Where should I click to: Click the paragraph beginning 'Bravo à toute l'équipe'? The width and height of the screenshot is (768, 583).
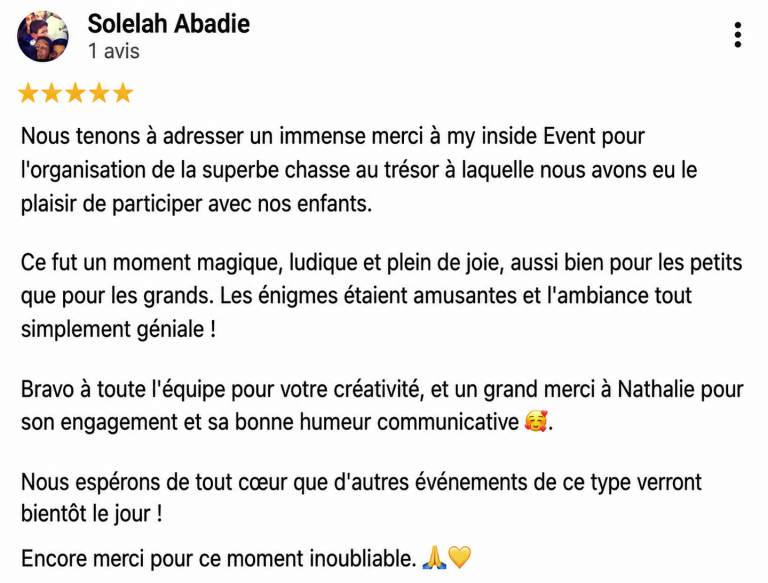(x=382, y=406)
